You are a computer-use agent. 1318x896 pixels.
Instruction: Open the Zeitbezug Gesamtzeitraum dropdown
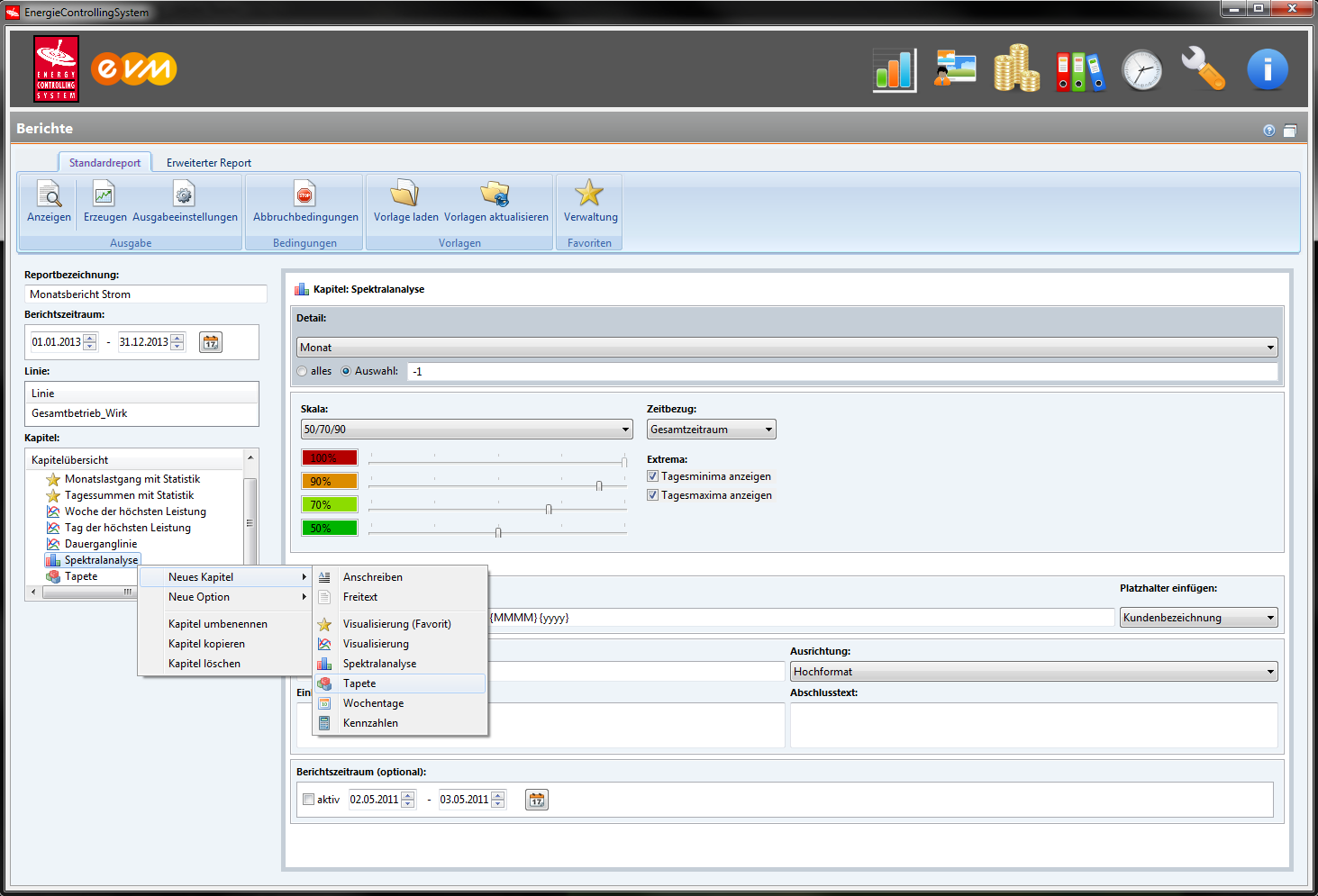pyautogui.click(x=712, y=430)
